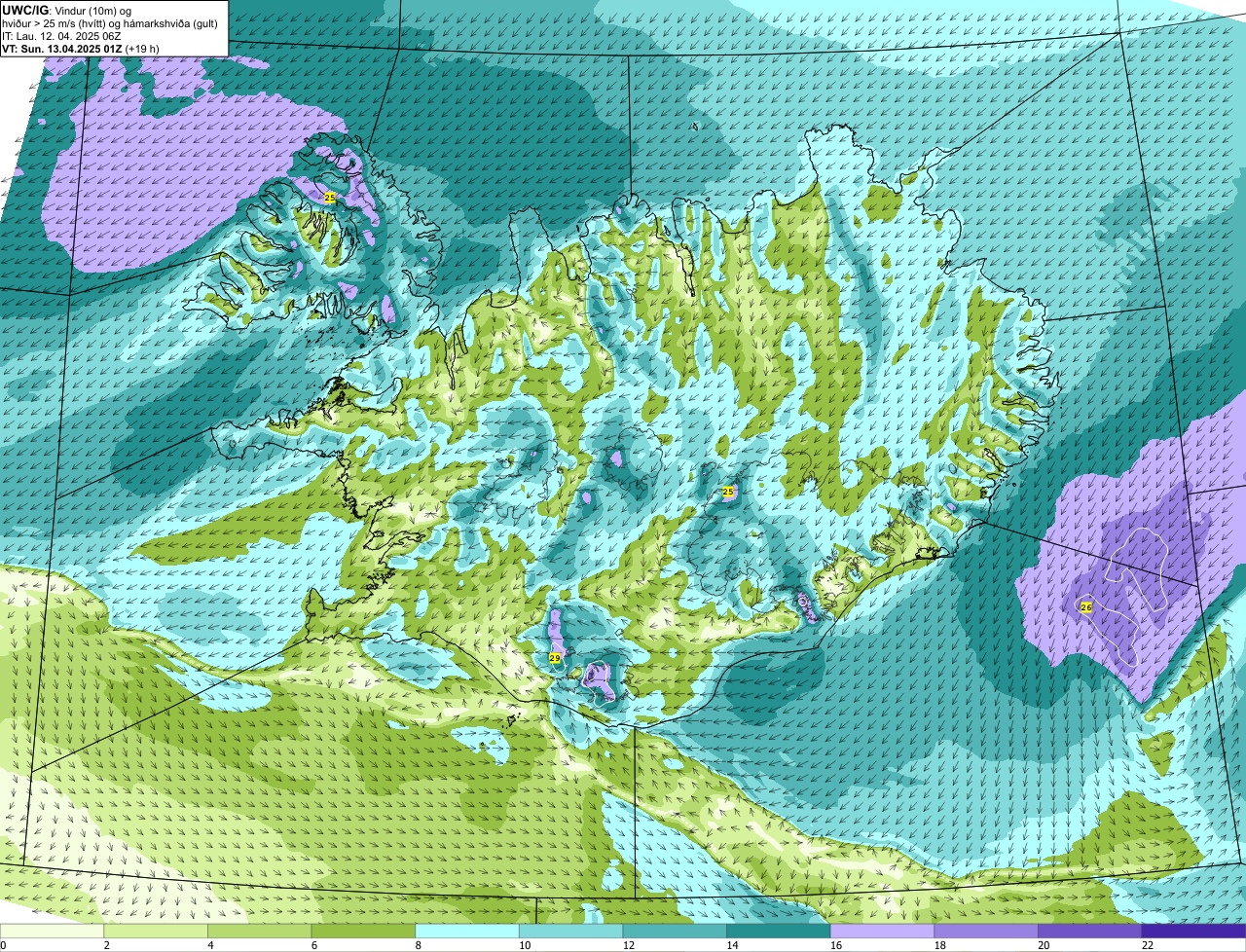Click the legend scale value "4"

(210, 945)
